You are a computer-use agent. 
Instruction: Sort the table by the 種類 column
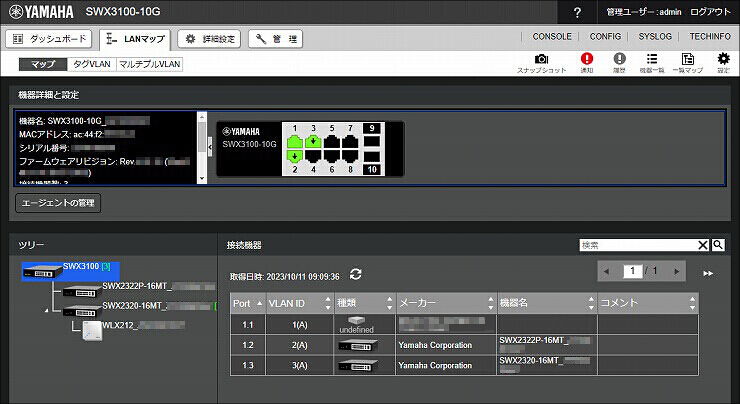click(x=364, y=303)
